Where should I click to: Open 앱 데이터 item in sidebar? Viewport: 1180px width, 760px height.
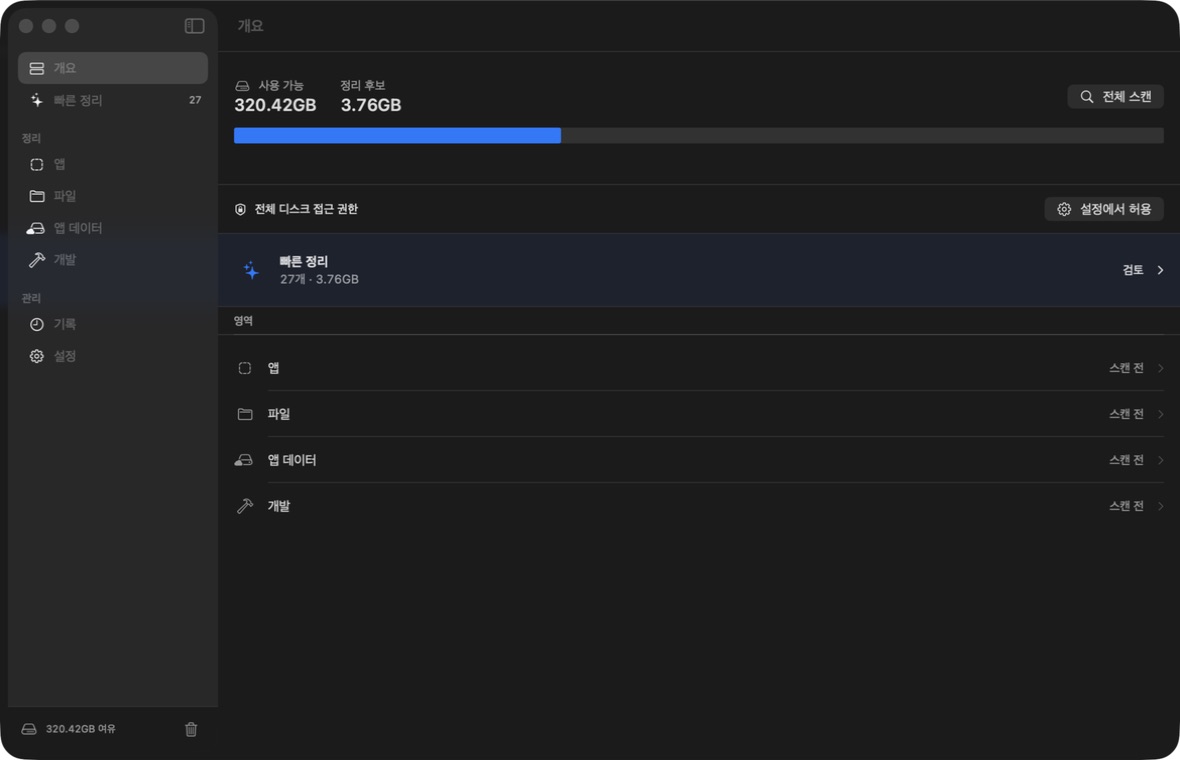click(x=113, y=228)
